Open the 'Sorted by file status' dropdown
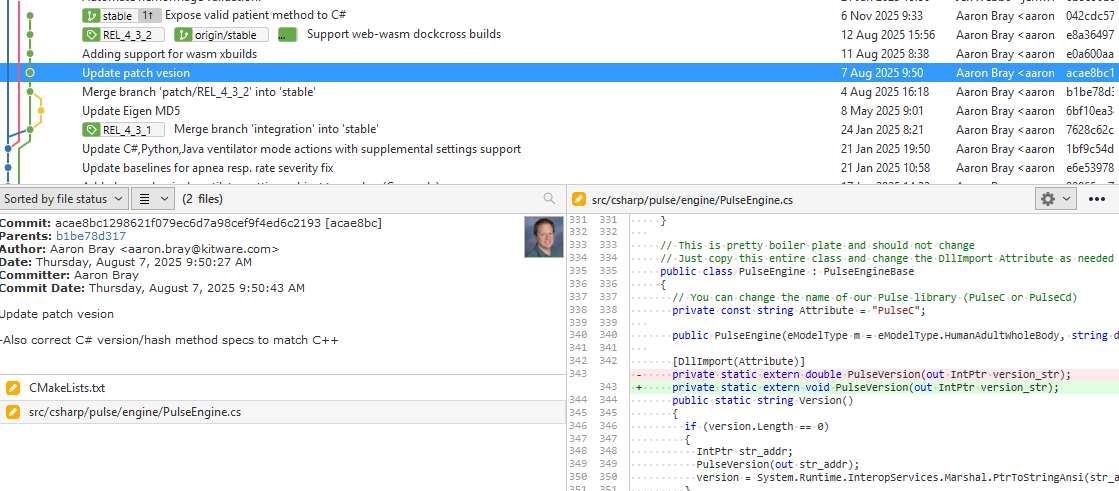1119x491 pixels. (x=63, y=199)
